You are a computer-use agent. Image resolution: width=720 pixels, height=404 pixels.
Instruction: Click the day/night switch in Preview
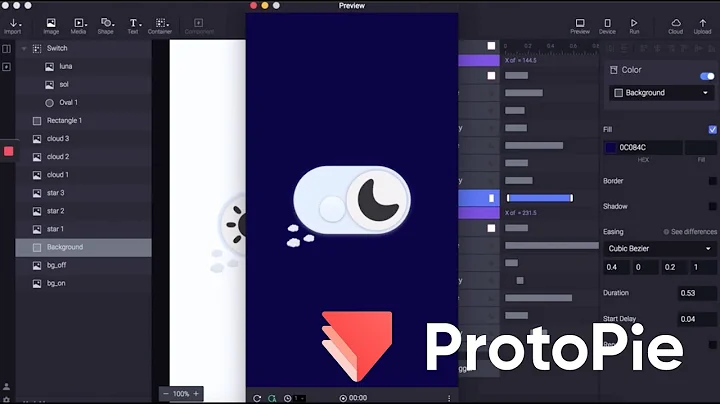pyautogui.click(x=352, y=200)
